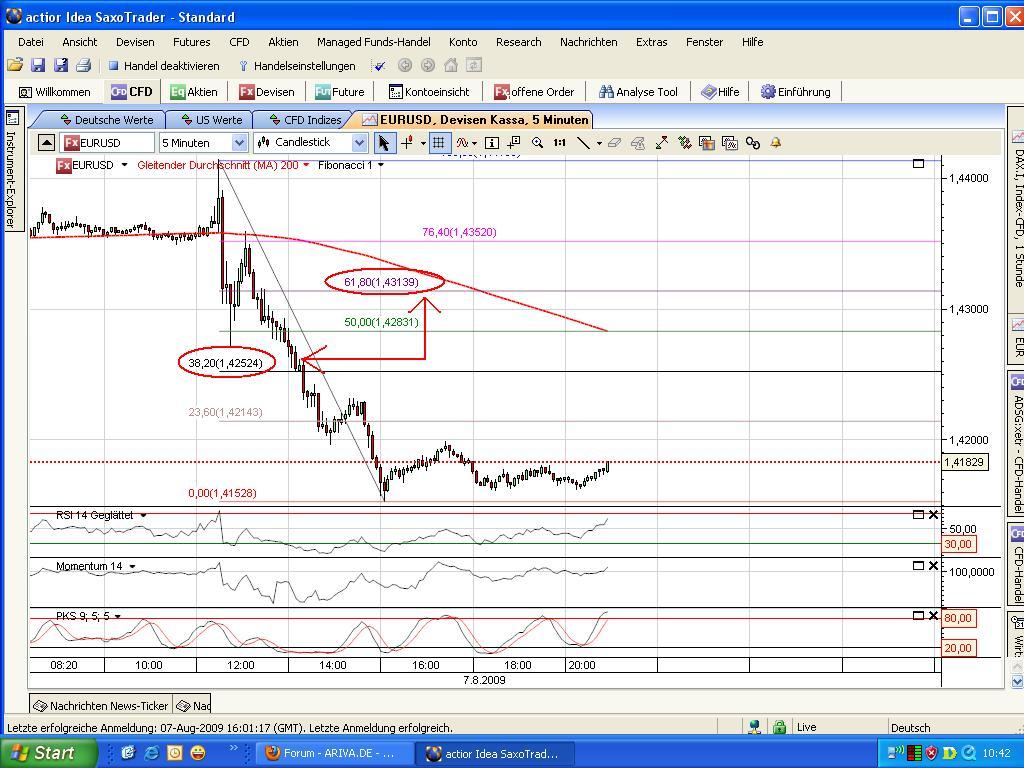
Task: Open the zoom magnifier tool
Action: pos(536,143)
